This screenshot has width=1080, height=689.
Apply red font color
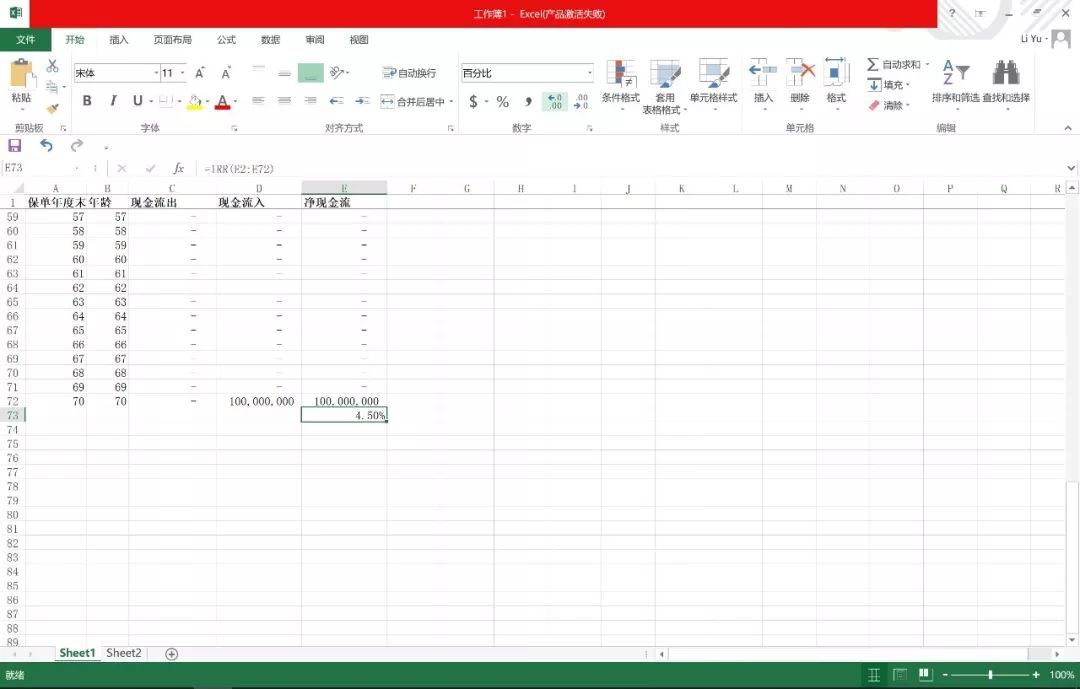click(222, 102)
